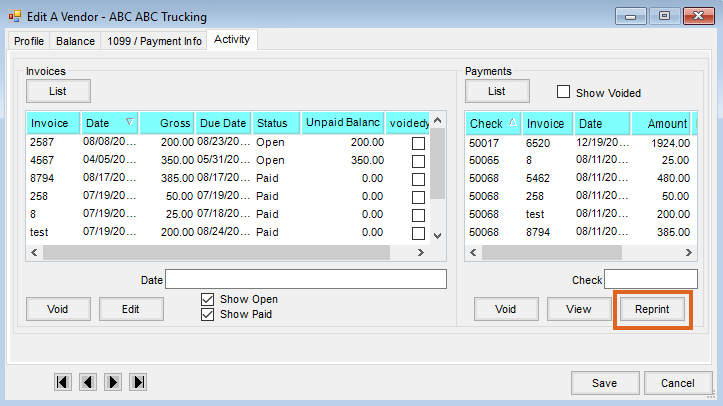
Task: Click the 350.00 unpaid balance cell
Action: tap(367, 160)
